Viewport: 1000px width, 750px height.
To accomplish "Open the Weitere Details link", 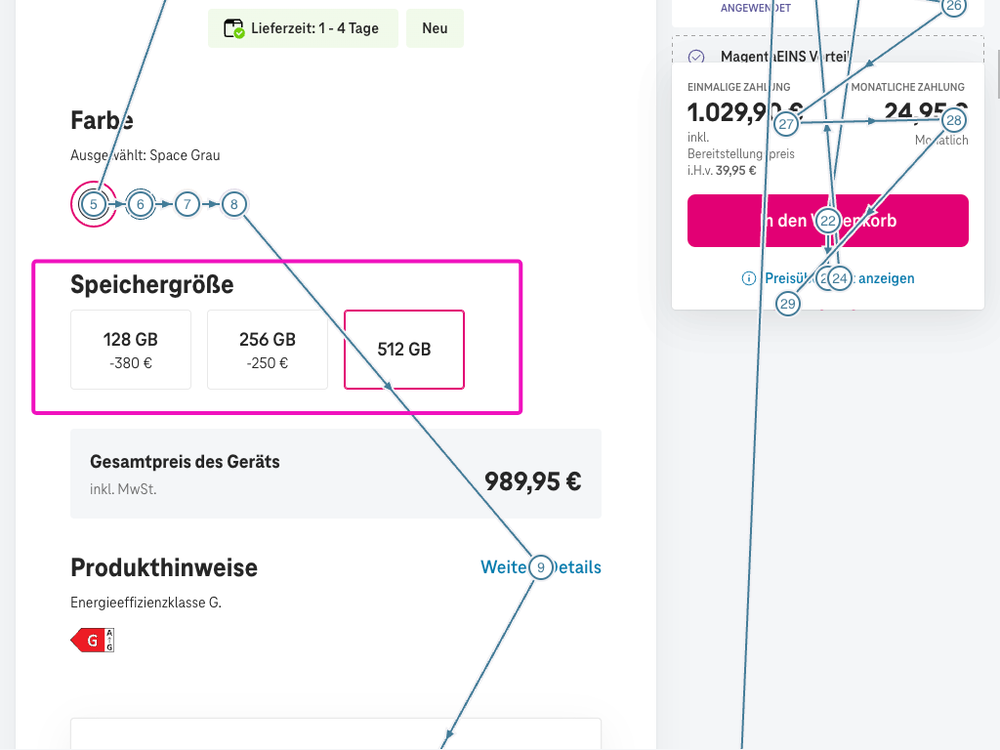I will 541,567.
